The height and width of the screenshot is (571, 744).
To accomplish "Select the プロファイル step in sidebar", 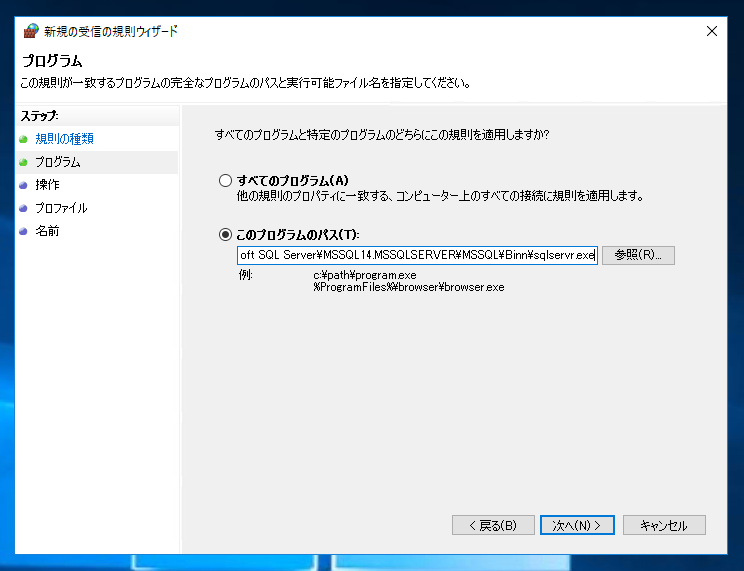I will pyautogui.click(x=61, y=208).
